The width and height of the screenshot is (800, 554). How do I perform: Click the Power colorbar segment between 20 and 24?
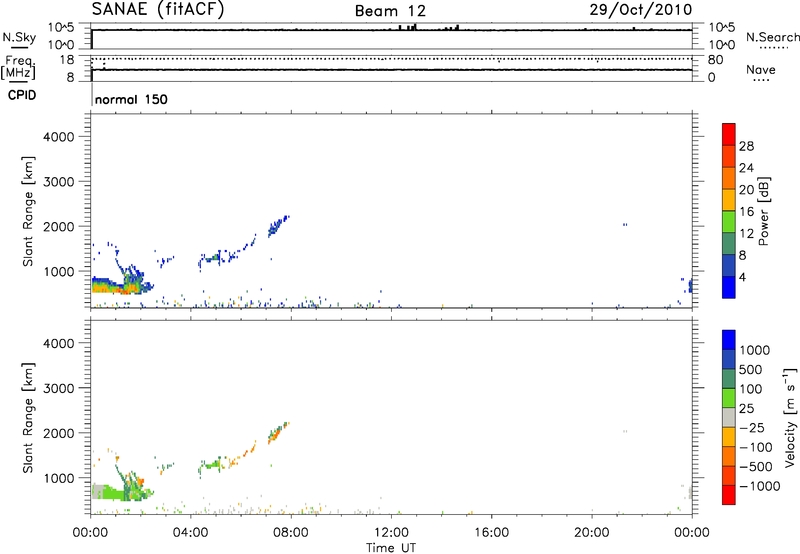click(729, 178)
